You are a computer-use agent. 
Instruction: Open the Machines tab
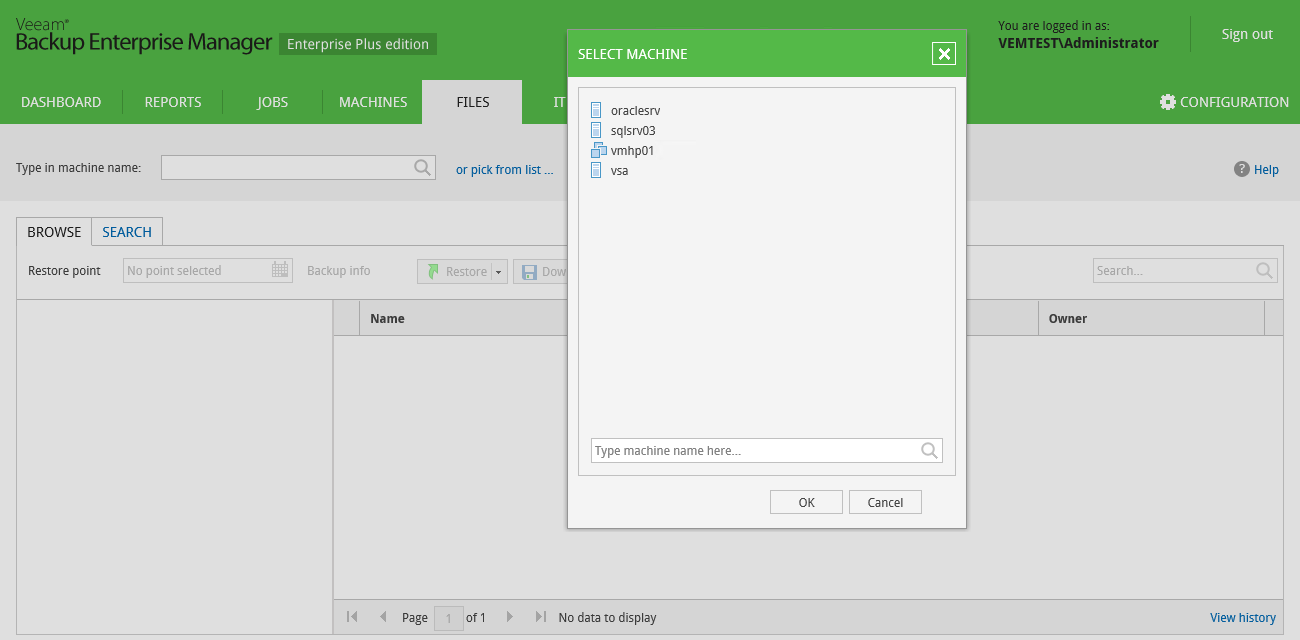click(x=373, y=102)
